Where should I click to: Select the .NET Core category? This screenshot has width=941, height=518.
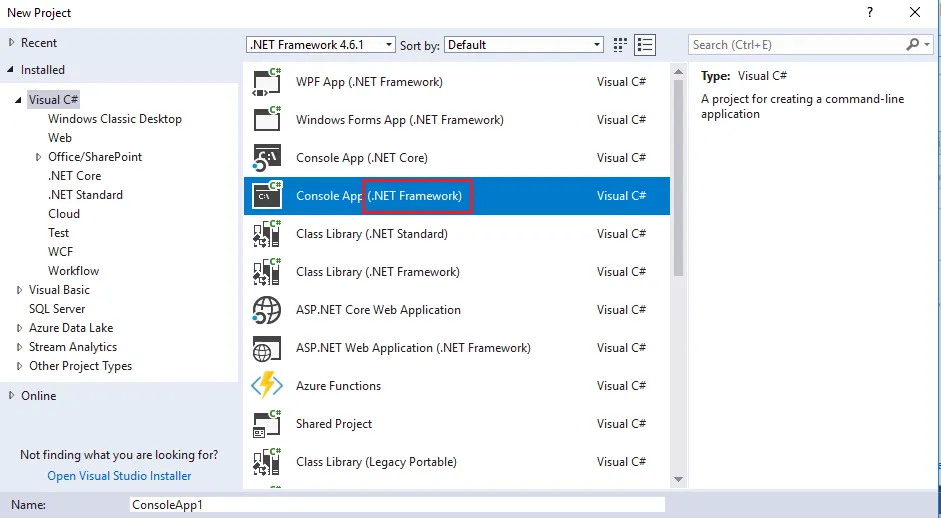point(74,176)
